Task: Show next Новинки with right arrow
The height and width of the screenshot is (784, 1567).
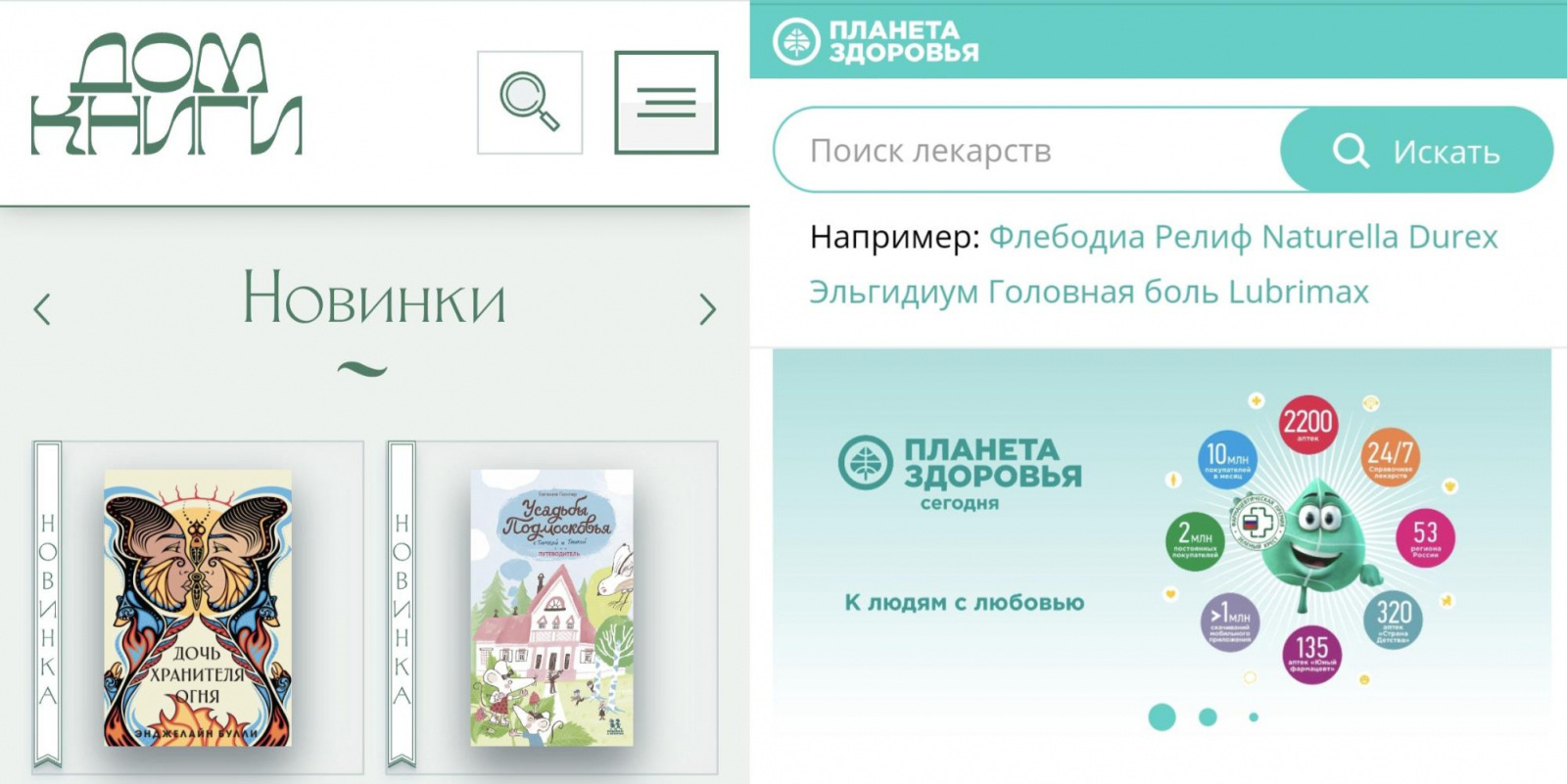Action: click(x=707, y=309)
